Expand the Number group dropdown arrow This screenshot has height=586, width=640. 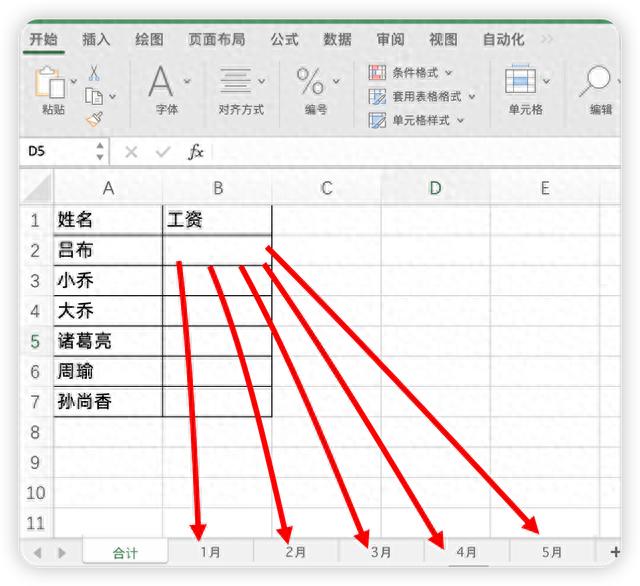[336, 81]
